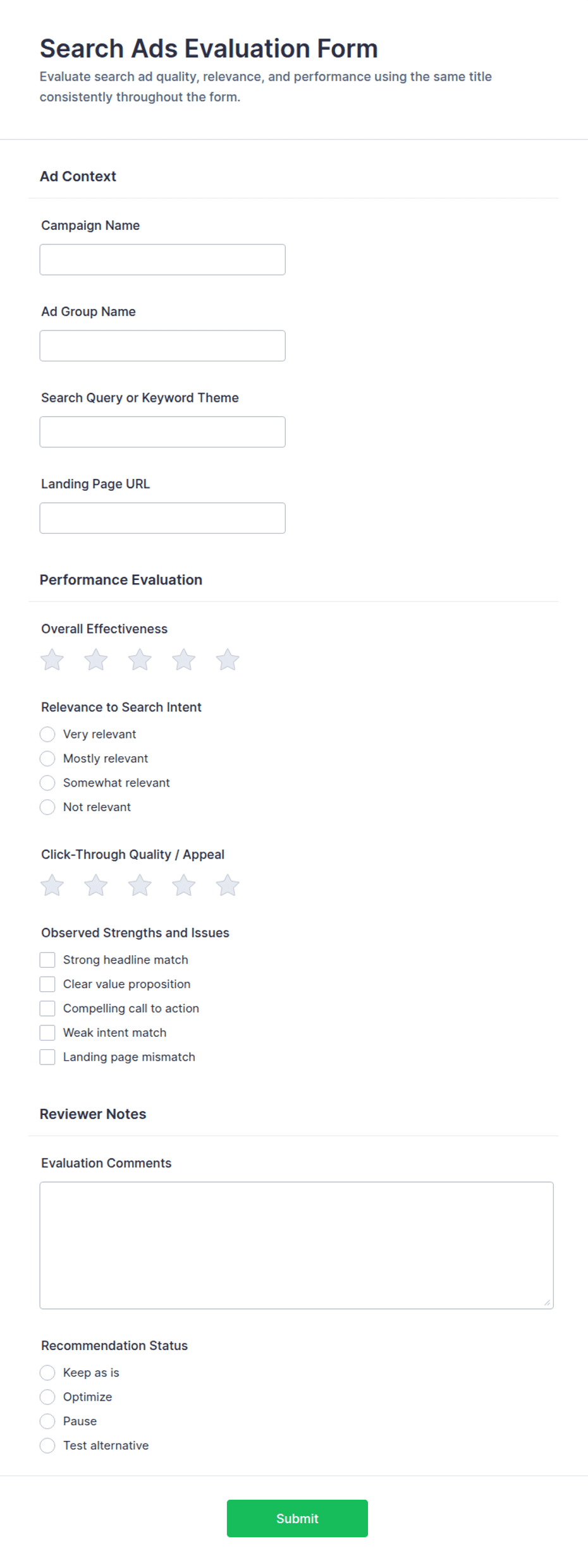Rate Overall Effectiveness one star
The height and width of the screenshot is (1568, 588).
click(52, 660)
